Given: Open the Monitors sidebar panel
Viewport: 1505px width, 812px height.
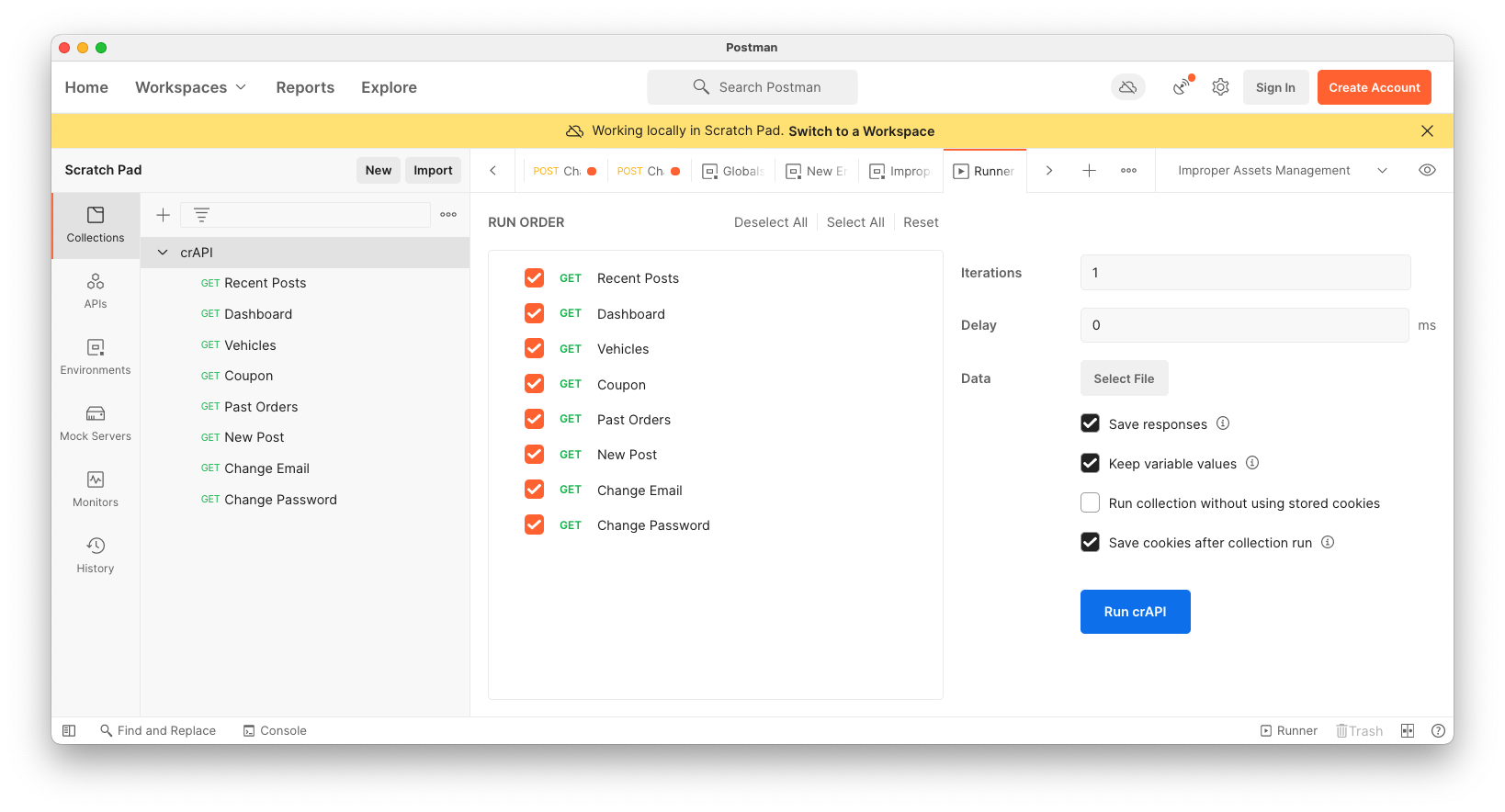Looking at the screenshot, I should tap(96, 490).
